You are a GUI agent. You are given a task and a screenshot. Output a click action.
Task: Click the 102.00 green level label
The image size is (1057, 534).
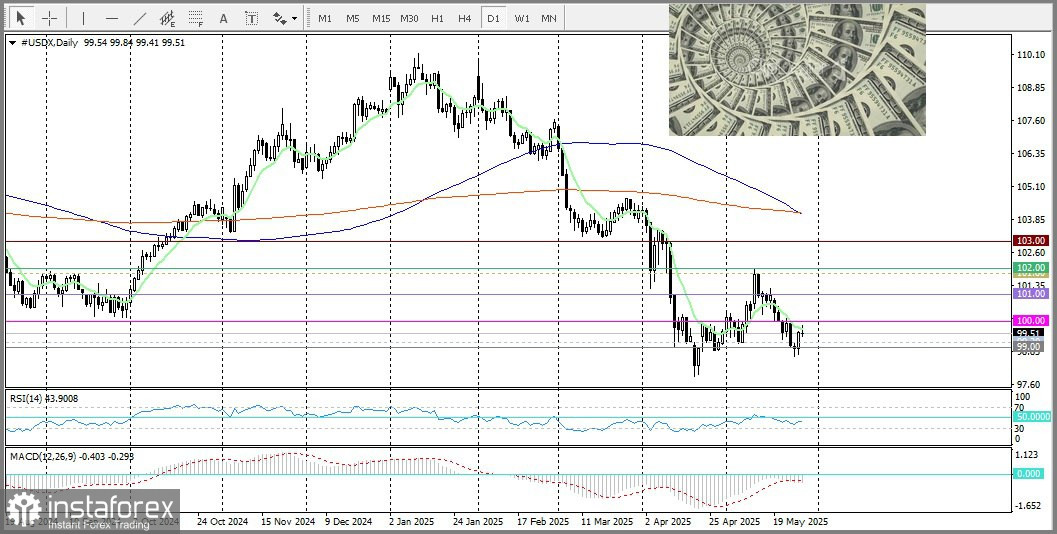point(1031,268)
